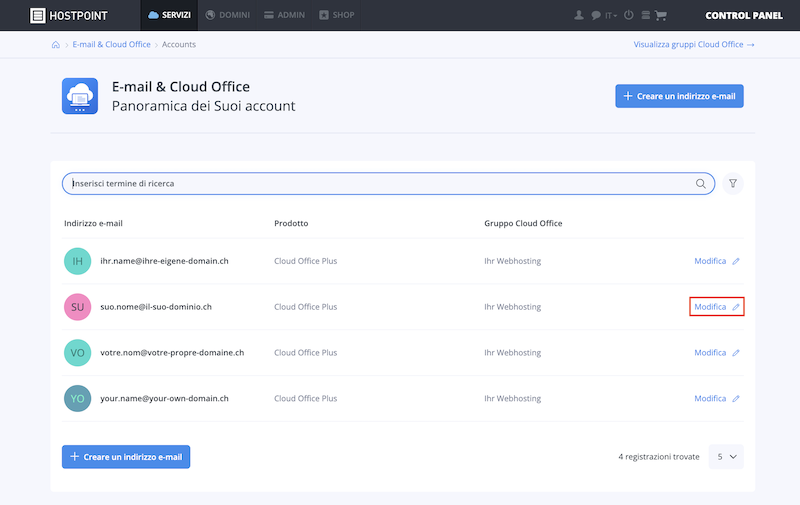Switch to the SERVIZI menu
800x505 pixels.
click(169, 15)
